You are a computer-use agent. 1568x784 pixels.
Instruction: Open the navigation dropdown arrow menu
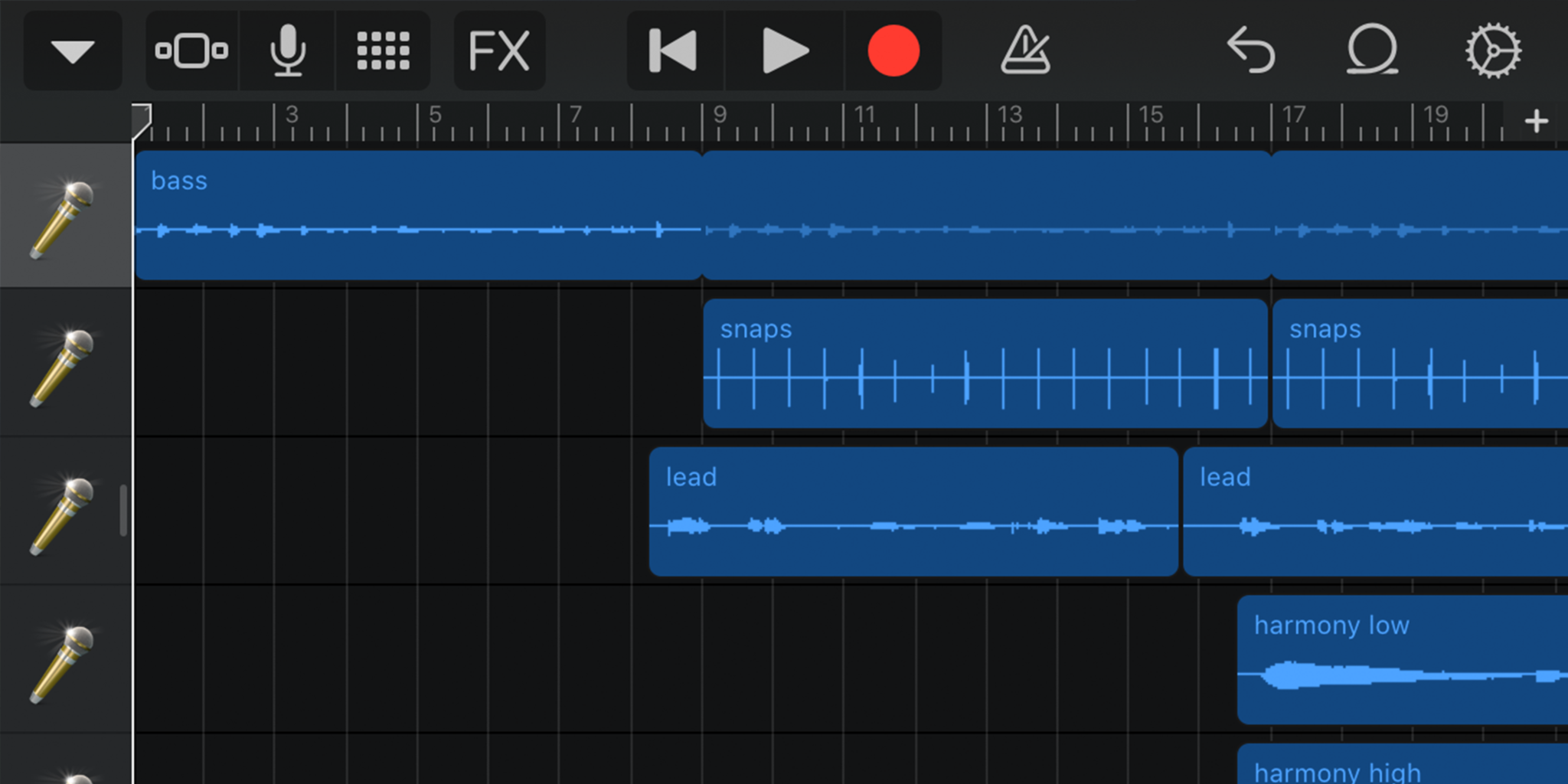coord(73,51)
